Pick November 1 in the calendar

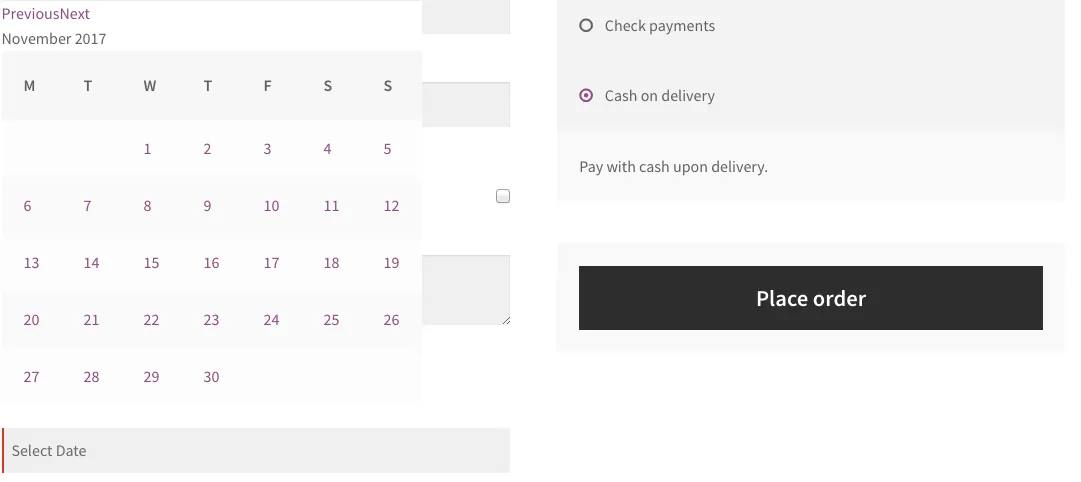(148, 149)
